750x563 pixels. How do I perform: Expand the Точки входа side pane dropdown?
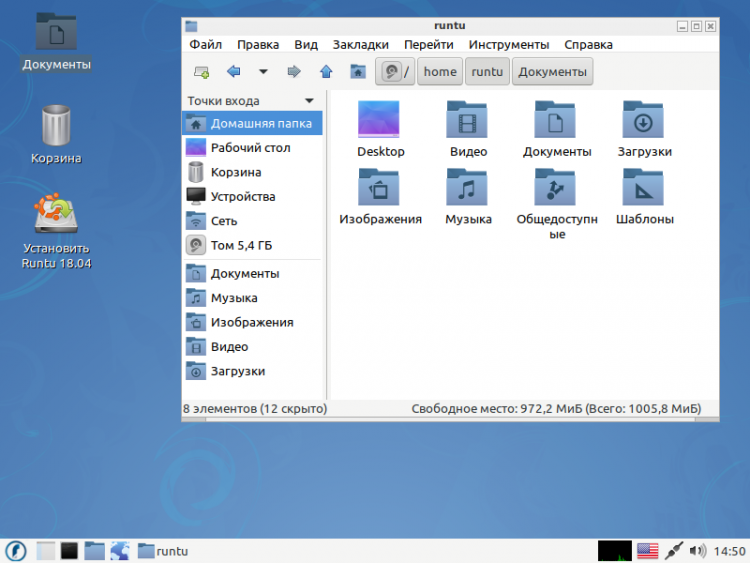coord(309,101)
